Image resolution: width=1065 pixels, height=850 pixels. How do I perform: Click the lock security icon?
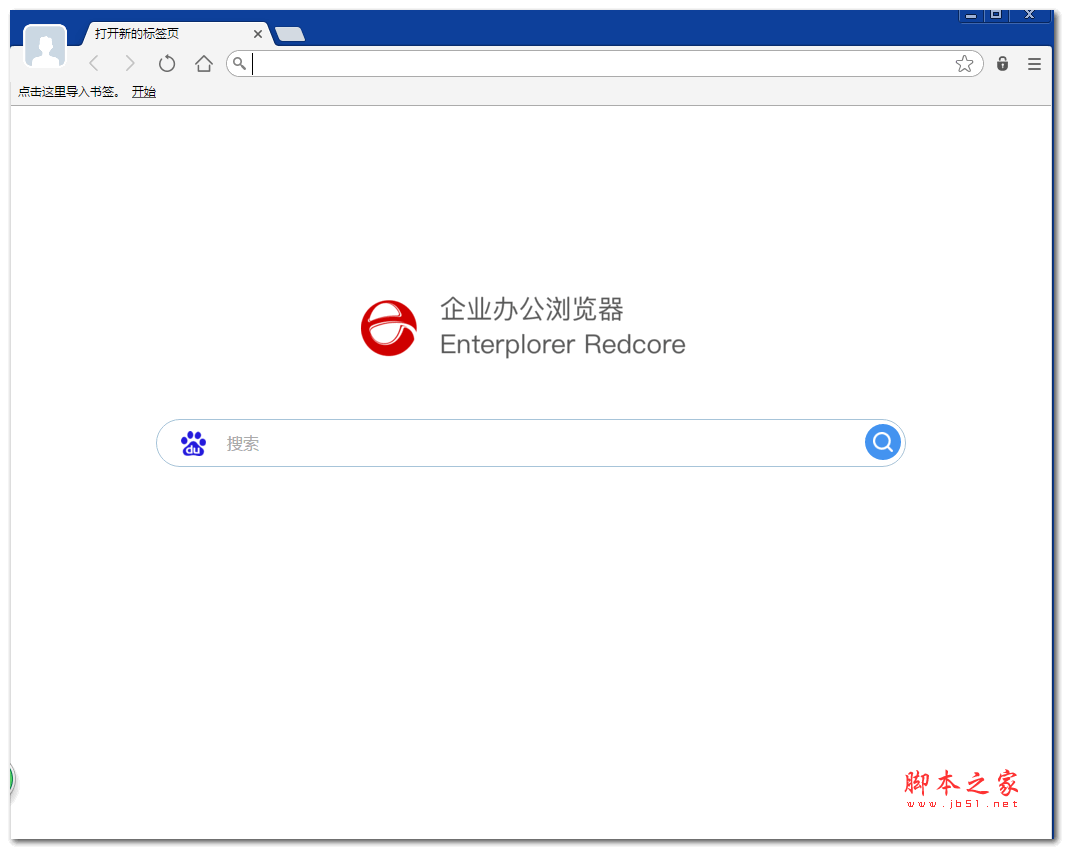(1003, 64)
